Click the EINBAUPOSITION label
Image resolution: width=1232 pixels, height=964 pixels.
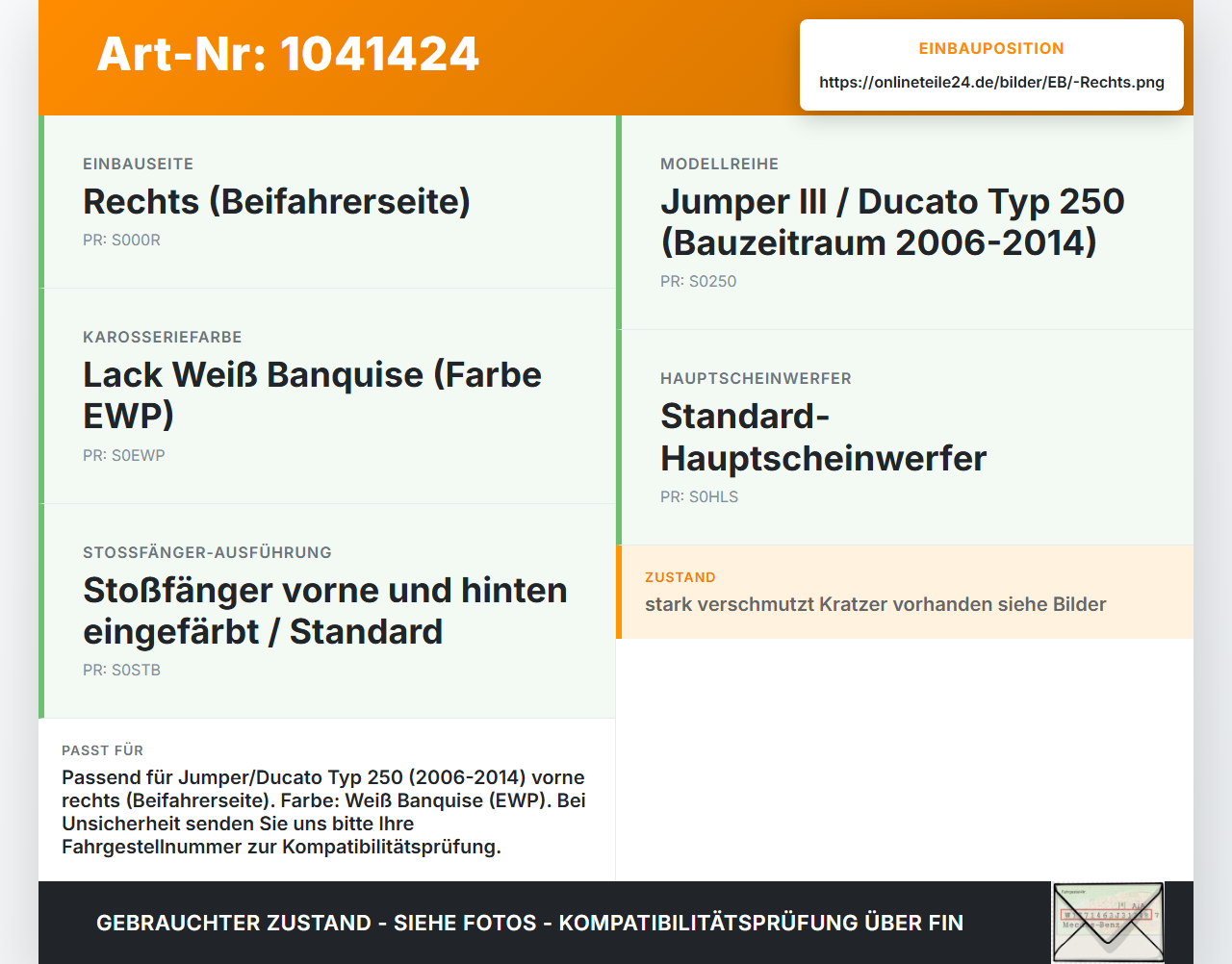click(x=991, y=48)
